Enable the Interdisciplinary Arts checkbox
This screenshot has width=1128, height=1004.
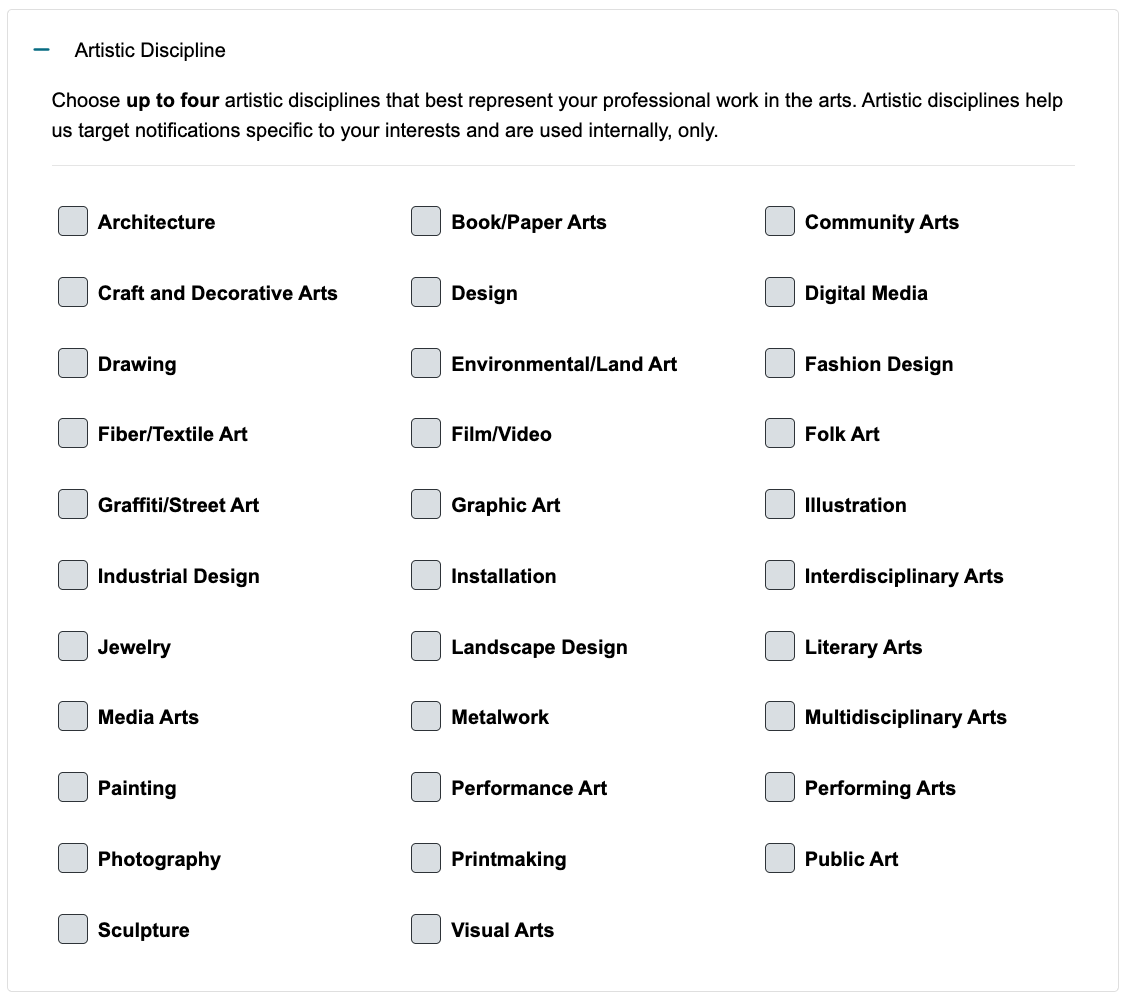click(778, 575)
